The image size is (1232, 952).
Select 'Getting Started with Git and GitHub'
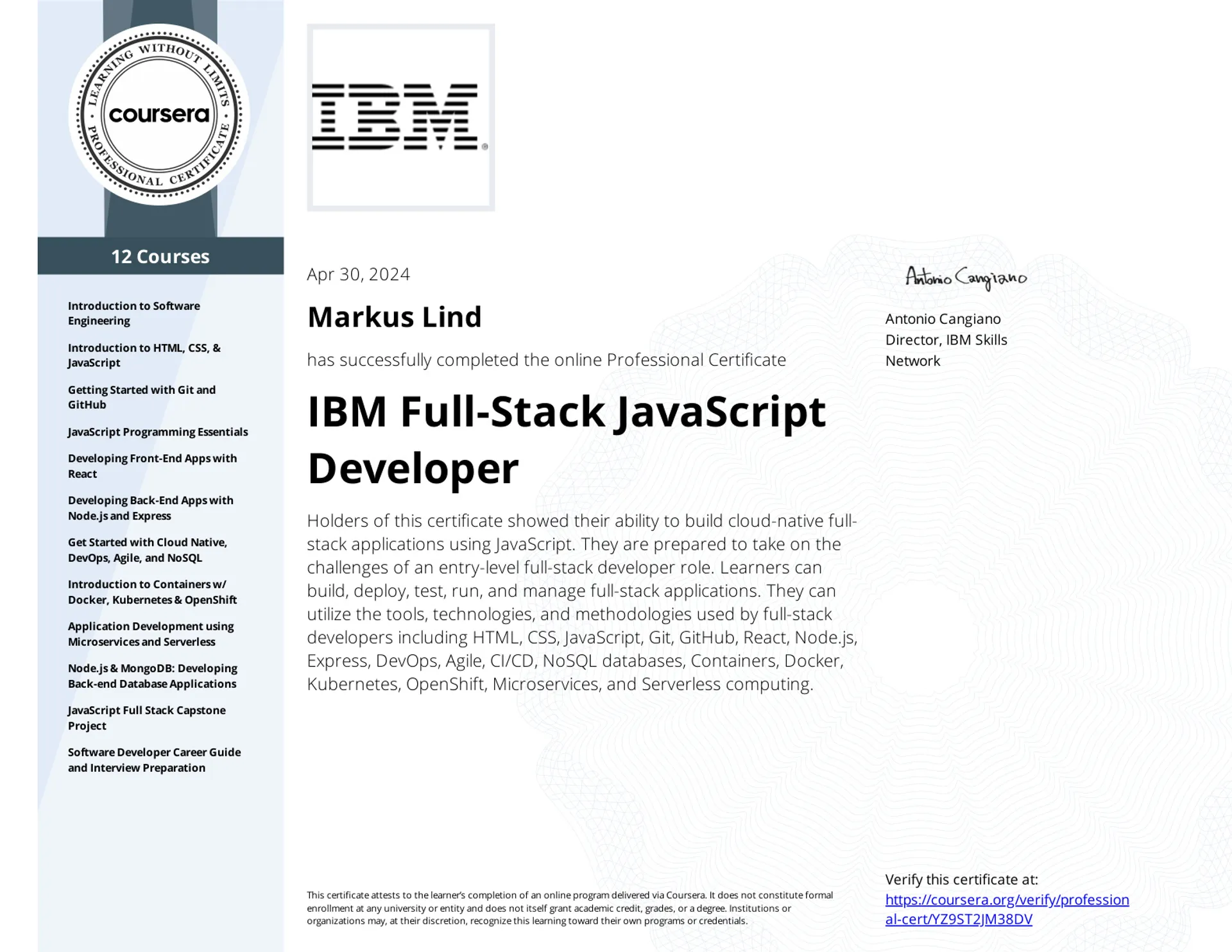(x=142, y=397)
